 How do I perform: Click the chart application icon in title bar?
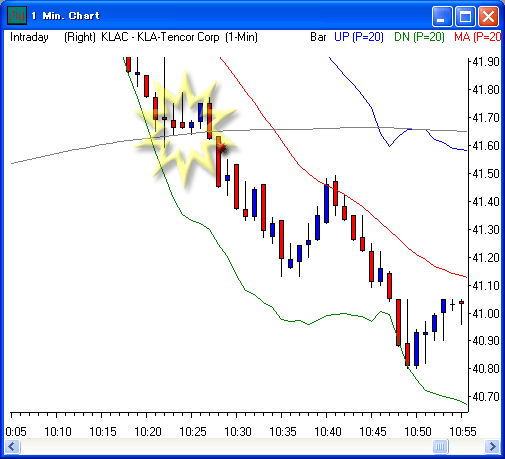(x=17, y=16)
